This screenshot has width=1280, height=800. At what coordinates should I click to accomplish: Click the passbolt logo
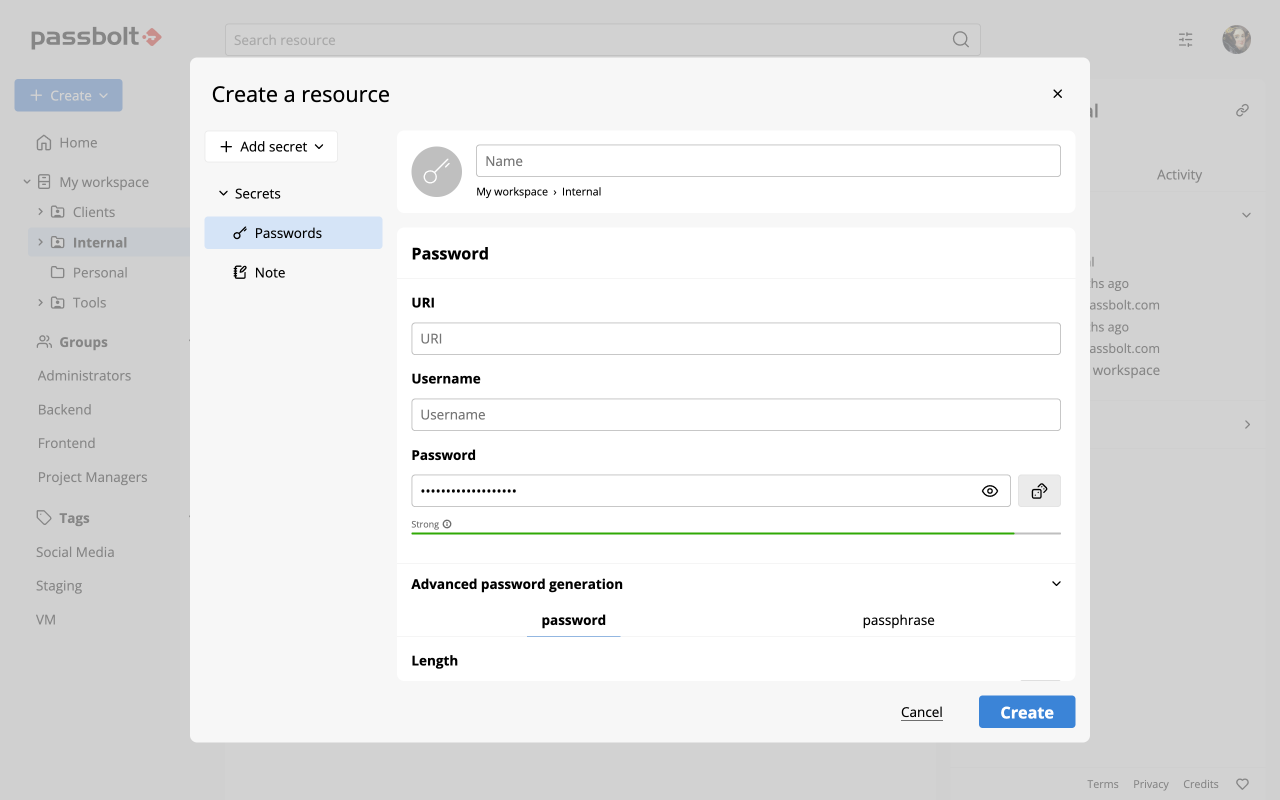click(96, 37)
